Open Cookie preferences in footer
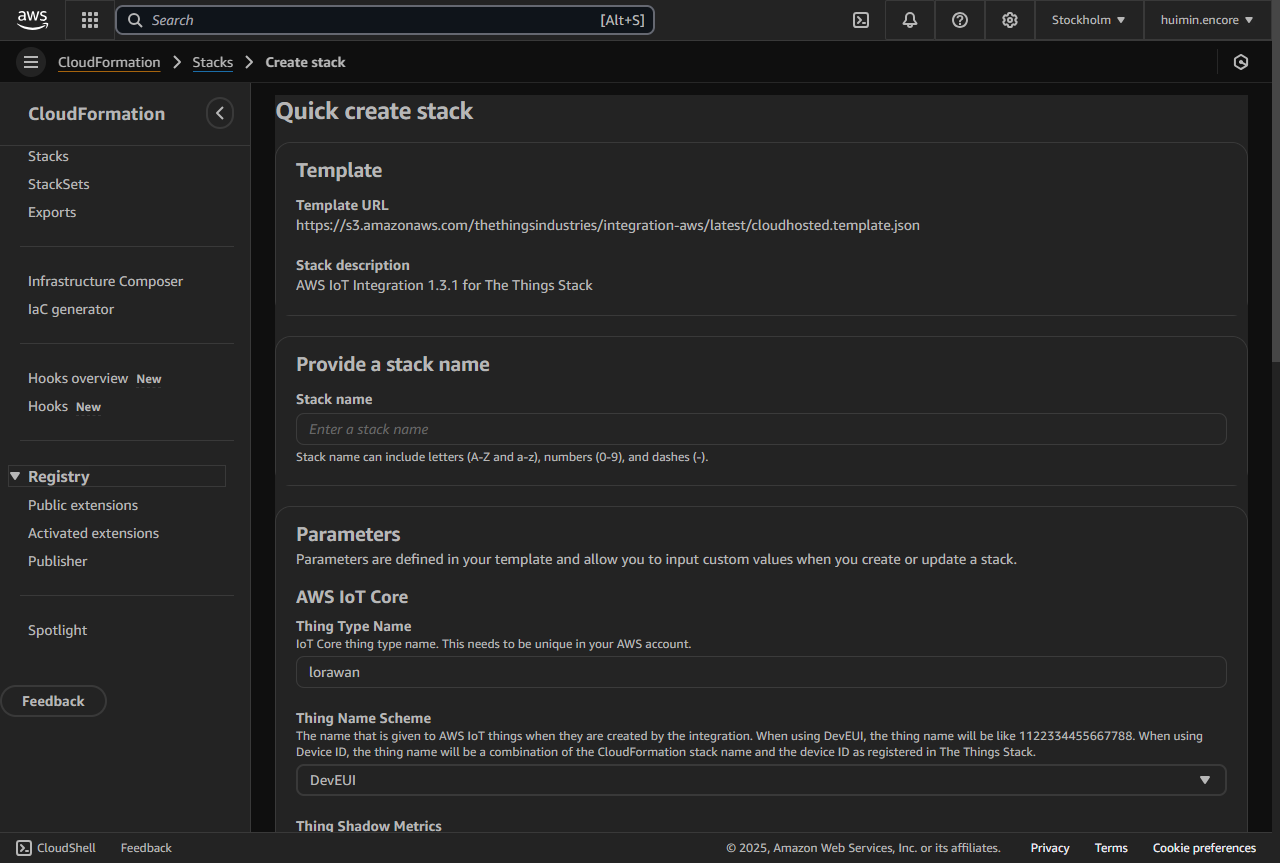The height and width of the screenshot is (863, 1280). [x=1204, y=848]
